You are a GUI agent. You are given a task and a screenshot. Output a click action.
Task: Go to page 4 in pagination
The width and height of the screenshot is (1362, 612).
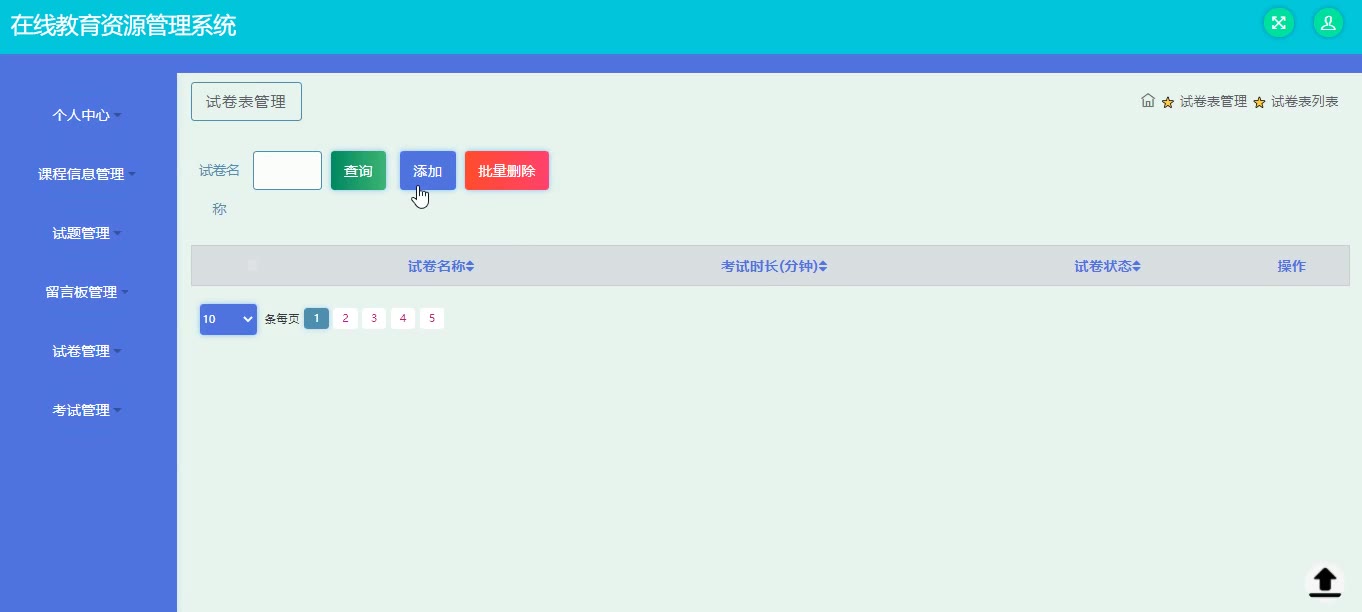coord(403,318)
